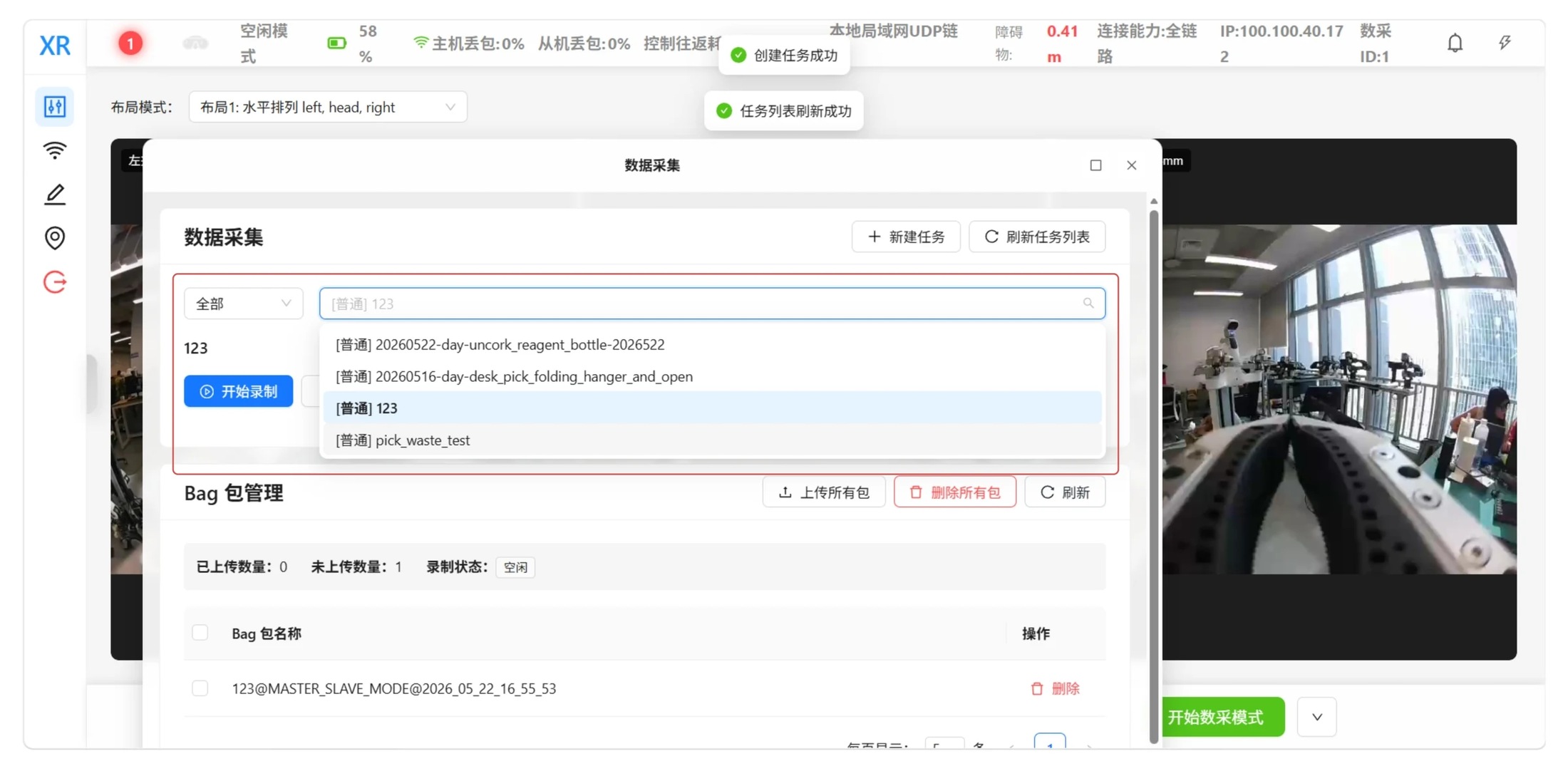The width and height of the screenshot is (1568, 771).
Task: Click the red logout sidebar icon
Action: click(x=55, y=282)
